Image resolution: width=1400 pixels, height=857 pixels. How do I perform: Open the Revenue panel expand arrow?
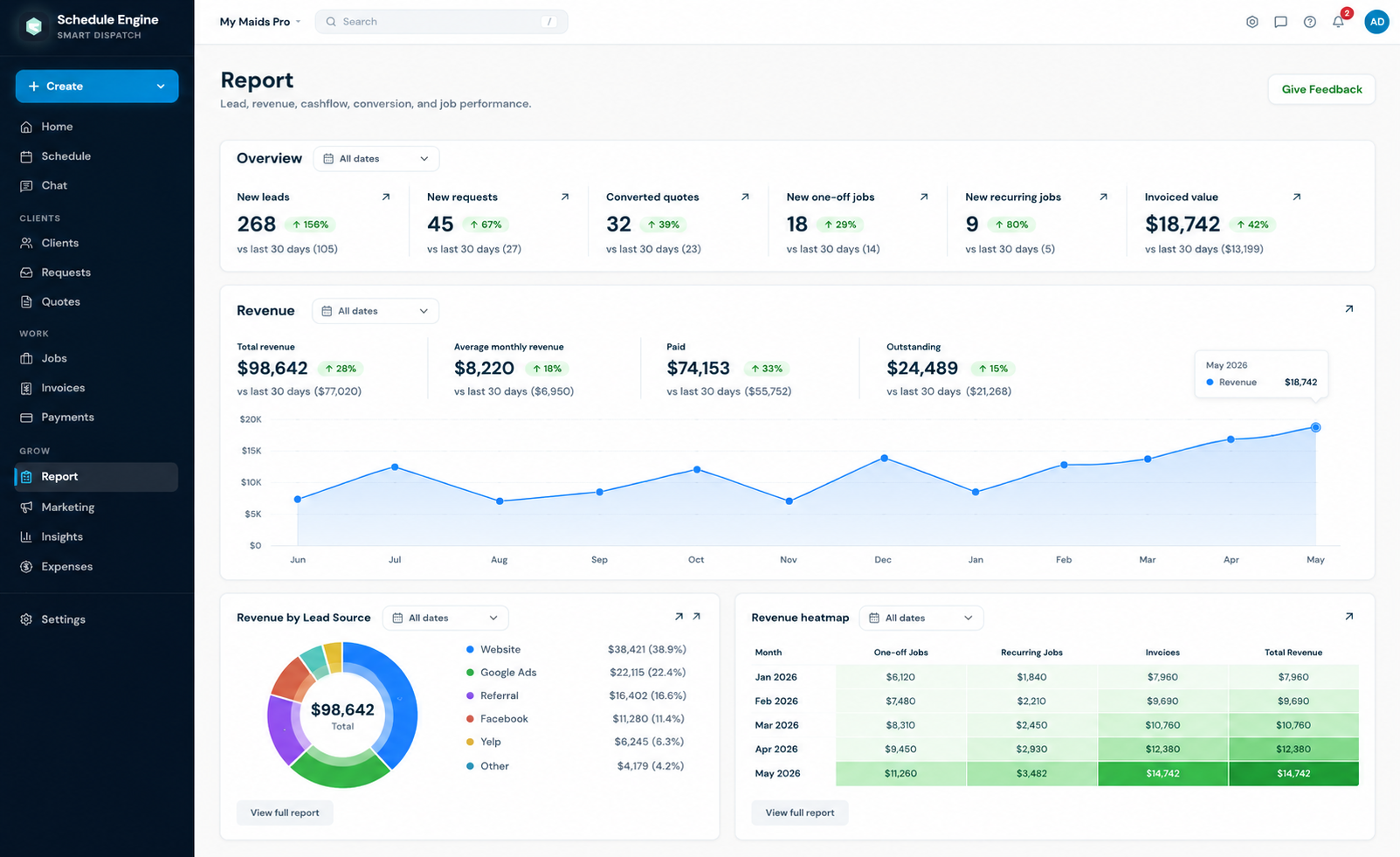click(x=1348, y=308)
